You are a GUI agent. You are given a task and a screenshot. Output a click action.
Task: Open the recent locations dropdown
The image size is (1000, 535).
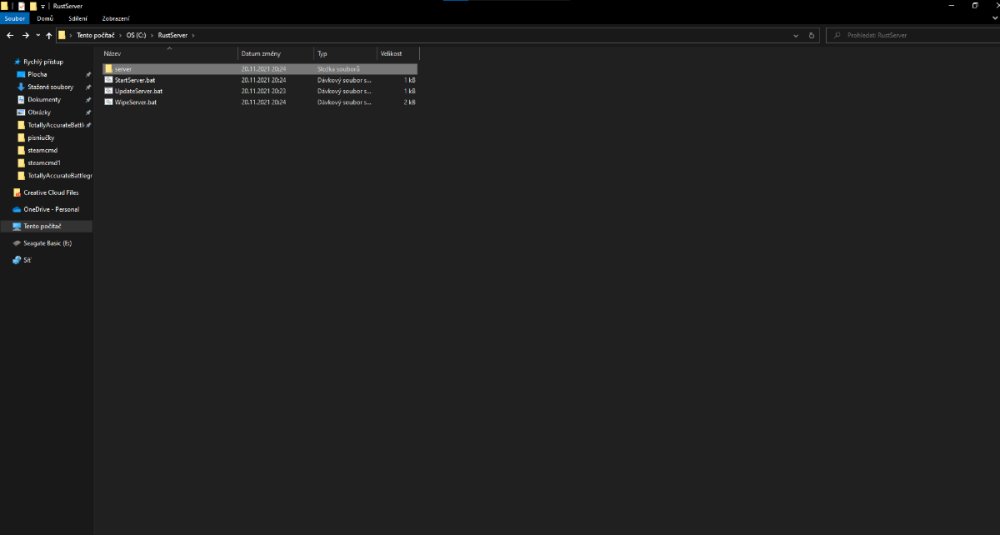[37, 35]
